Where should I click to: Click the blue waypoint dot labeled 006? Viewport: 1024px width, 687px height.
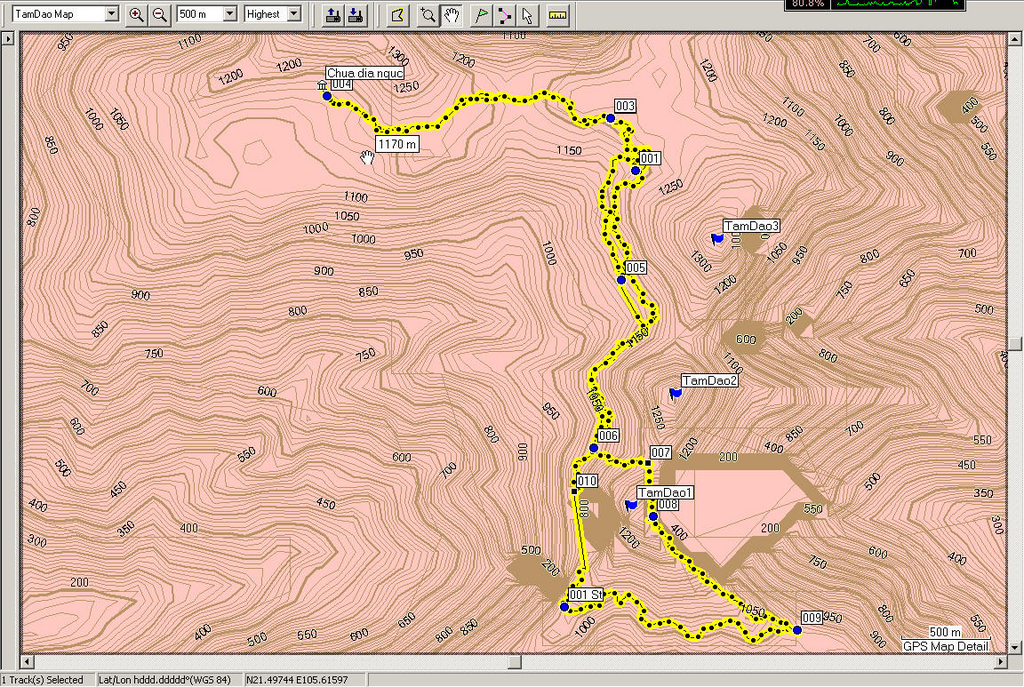coord(594,448)
